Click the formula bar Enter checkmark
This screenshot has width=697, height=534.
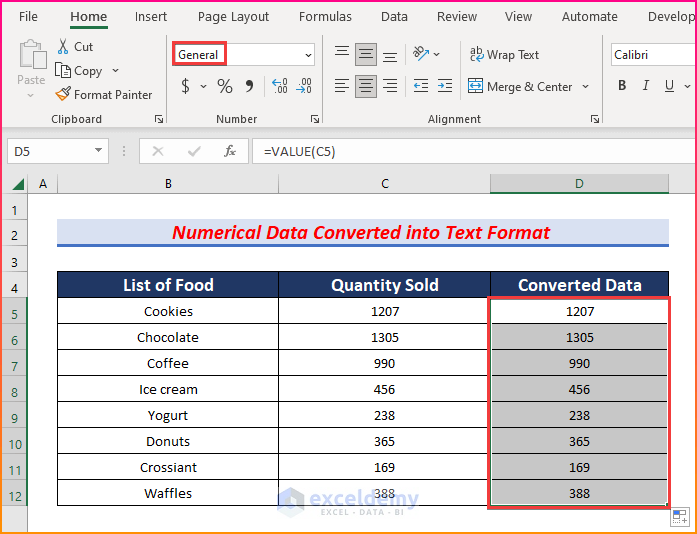coord(194,151)
